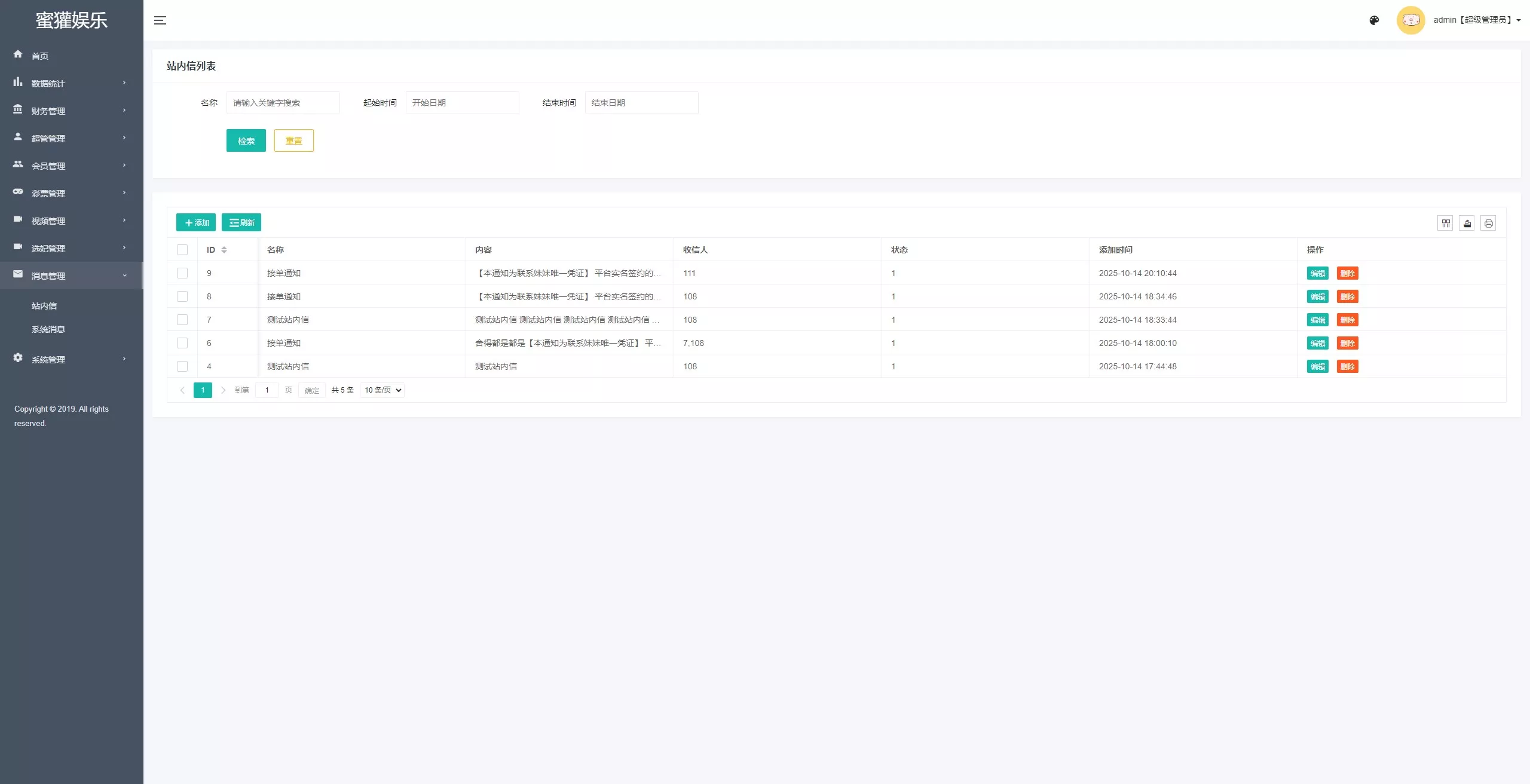Click the previous page arrow
1530x784 pixels.
coord(182,390)
